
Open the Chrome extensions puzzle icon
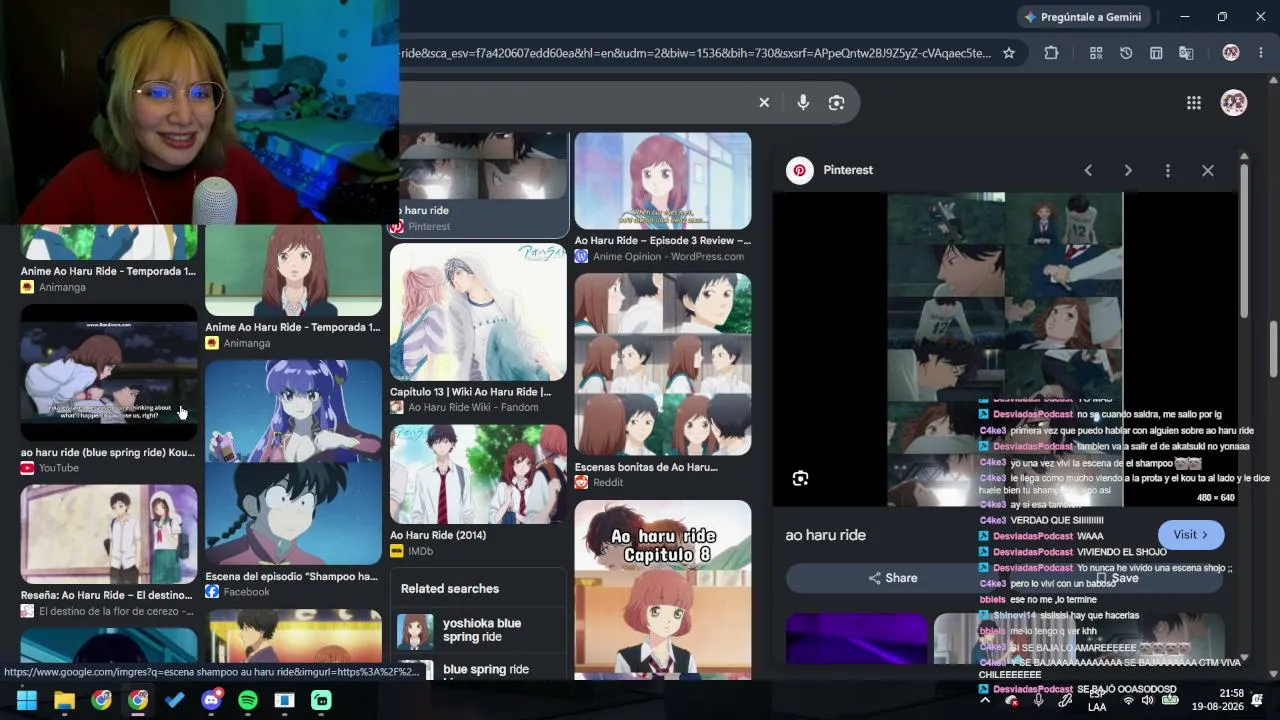click(x=1051, y=53)
